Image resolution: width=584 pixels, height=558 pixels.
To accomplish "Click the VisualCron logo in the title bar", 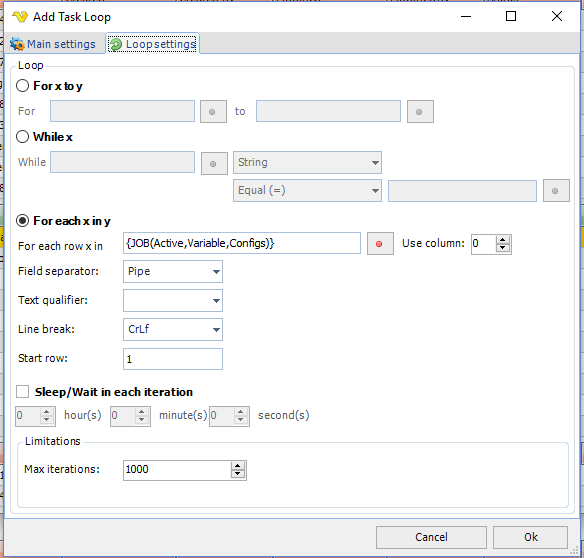I will [x=20, y=17].
